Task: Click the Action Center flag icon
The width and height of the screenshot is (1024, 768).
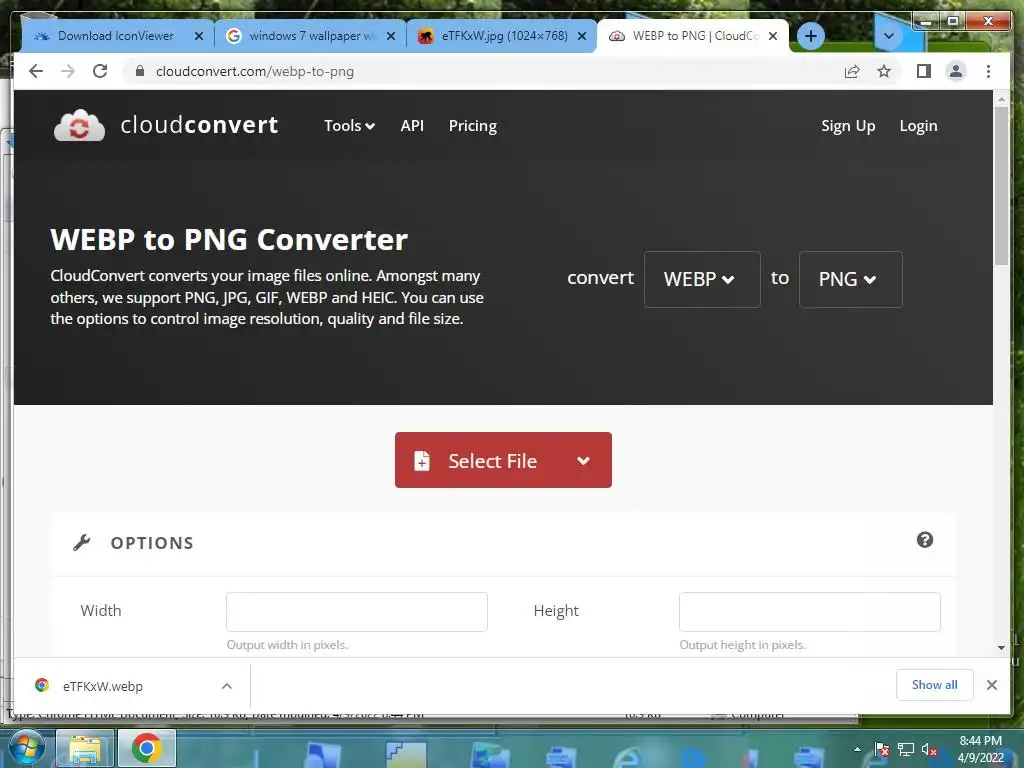Action: click(x=882, y=749)
